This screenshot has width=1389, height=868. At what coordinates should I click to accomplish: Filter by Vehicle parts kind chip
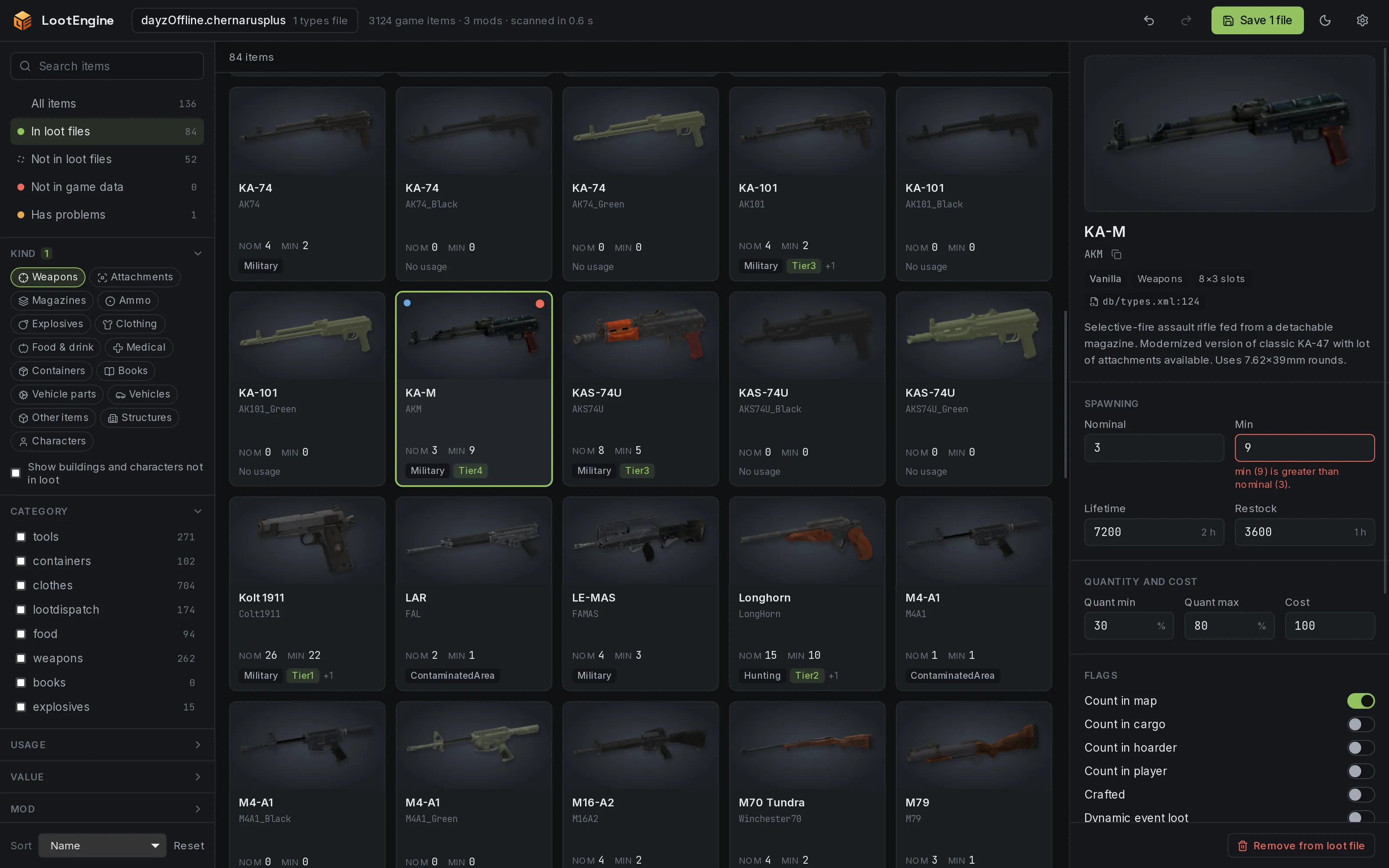(57, 395)
